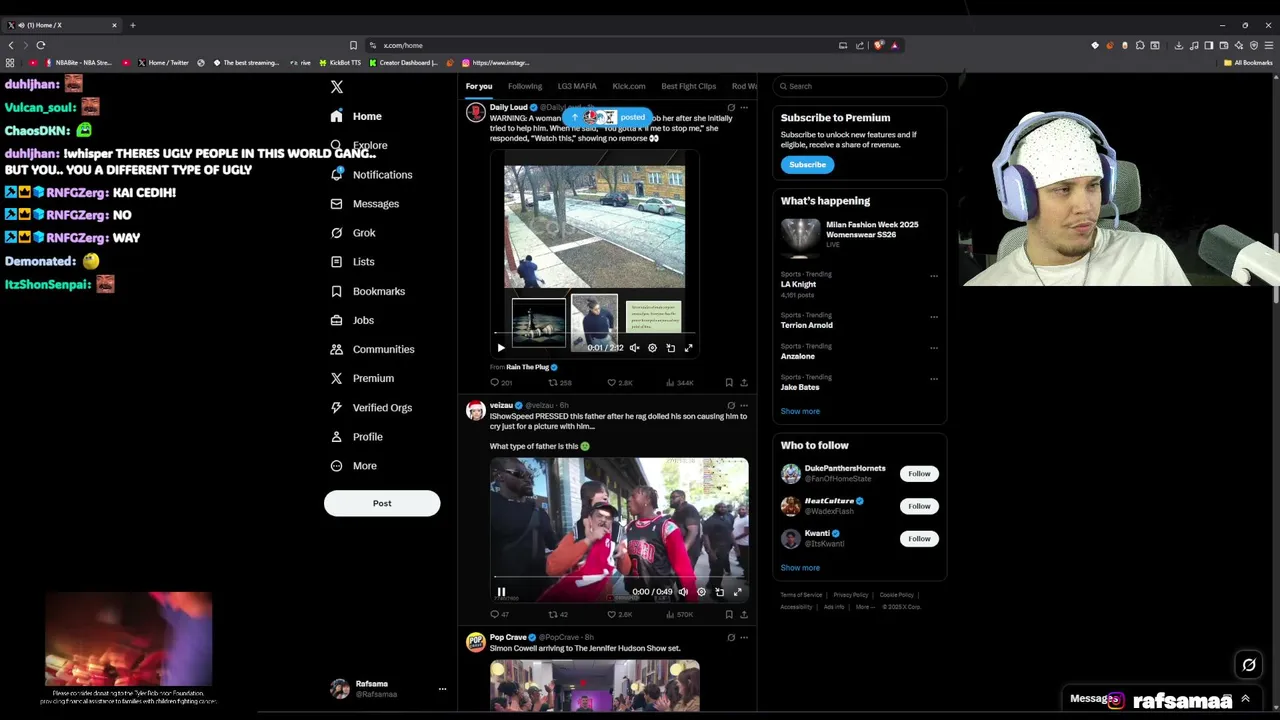
Task: Click the Search input field
Action: (859, 86)
